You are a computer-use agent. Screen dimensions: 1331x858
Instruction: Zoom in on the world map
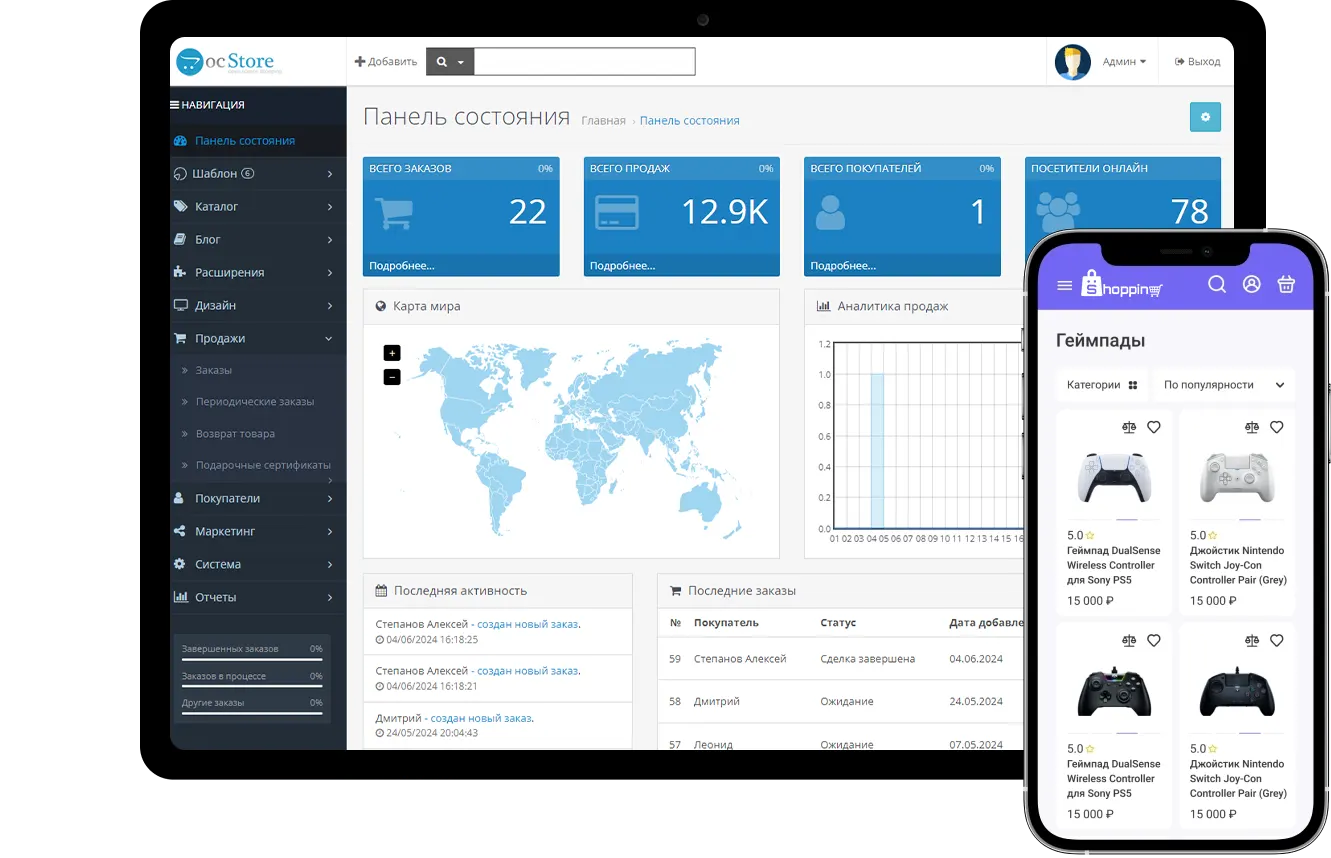click(x=392, y=353)
